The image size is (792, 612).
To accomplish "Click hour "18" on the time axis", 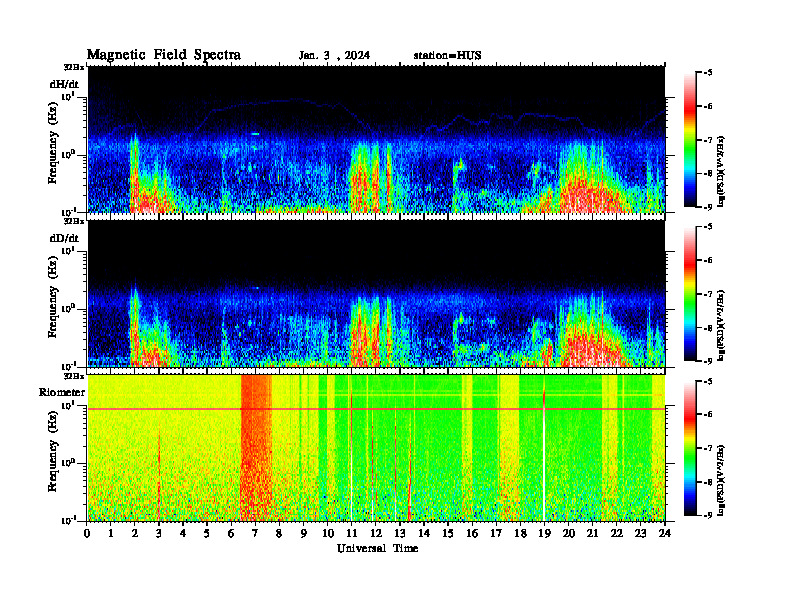I will coord(520,533).
